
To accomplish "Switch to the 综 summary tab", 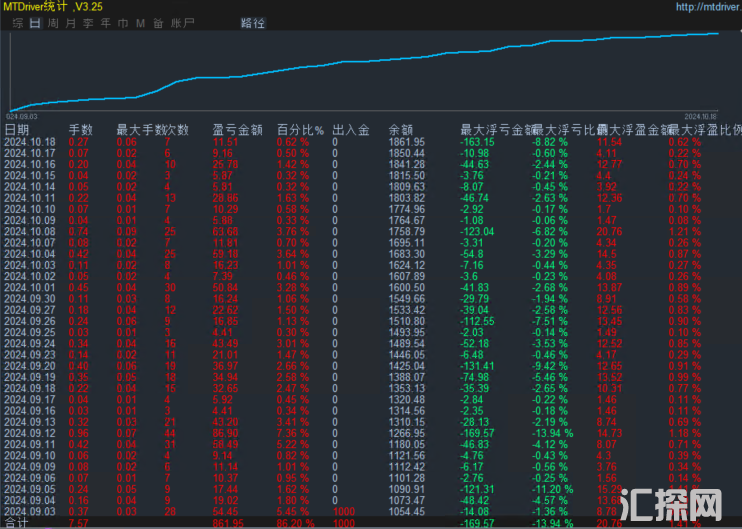I will click(17, 22).
